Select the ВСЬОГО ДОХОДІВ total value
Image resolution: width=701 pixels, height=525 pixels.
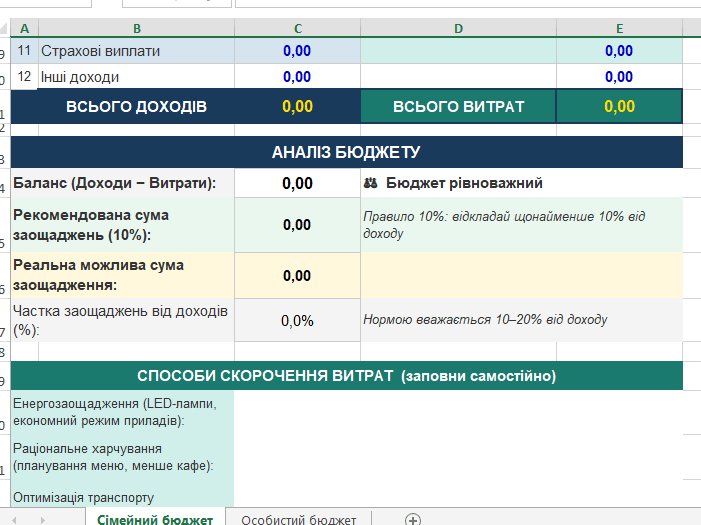[x=298, y=106]
